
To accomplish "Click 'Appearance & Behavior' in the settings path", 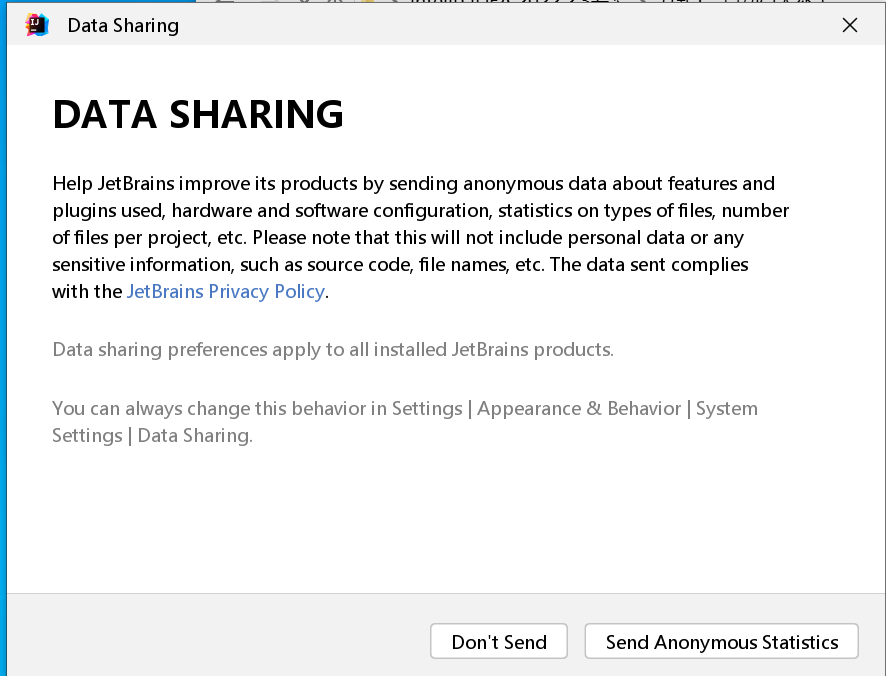I will pos(579,409).
